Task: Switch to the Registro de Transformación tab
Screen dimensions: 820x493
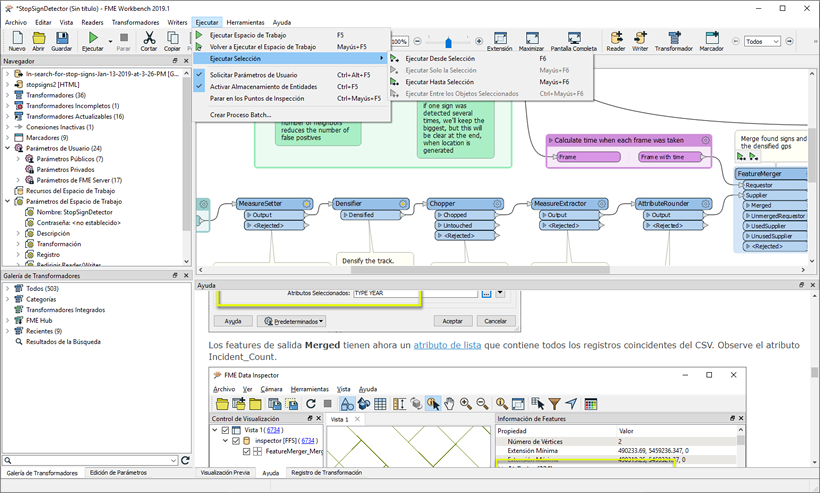Action: point(326,473)
